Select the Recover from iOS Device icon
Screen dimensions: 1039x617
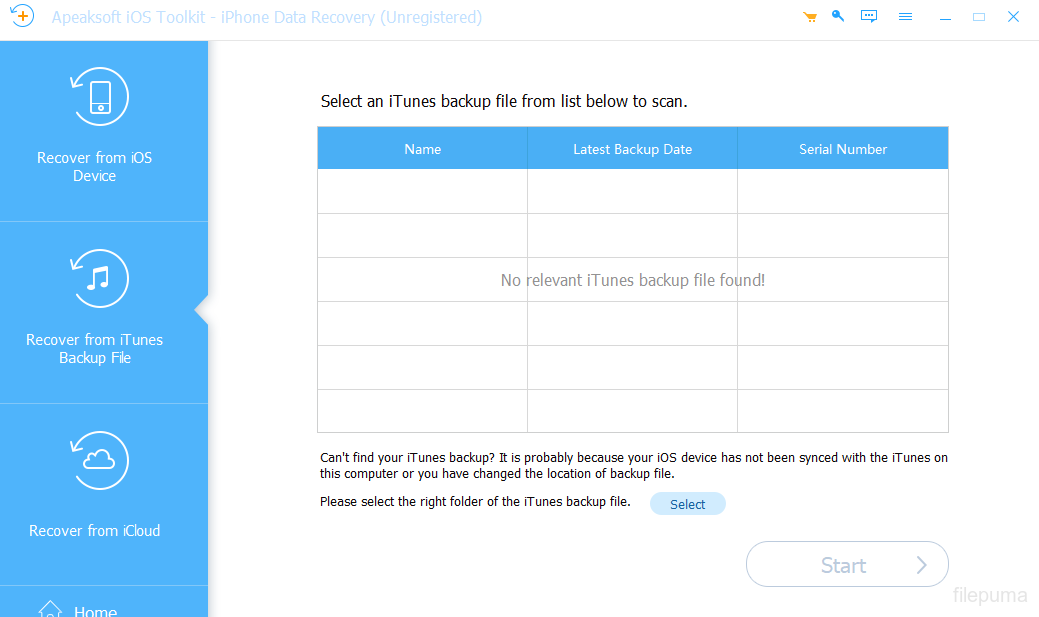pos(99,97)
